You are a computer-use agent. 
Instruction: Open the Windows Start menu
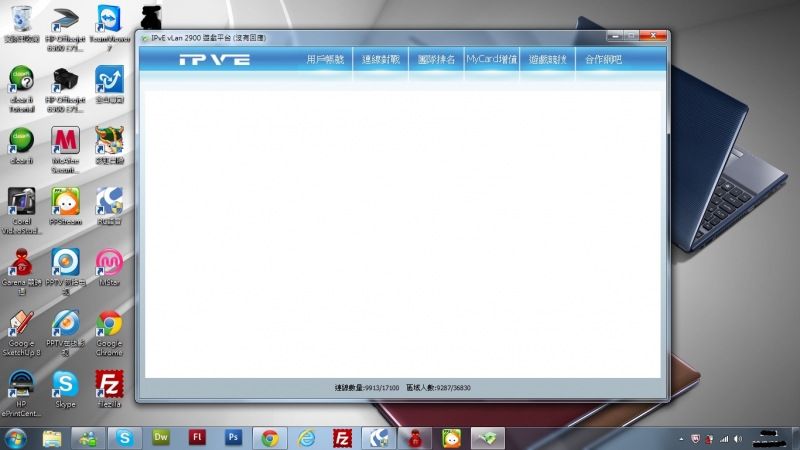click(15, 438)
